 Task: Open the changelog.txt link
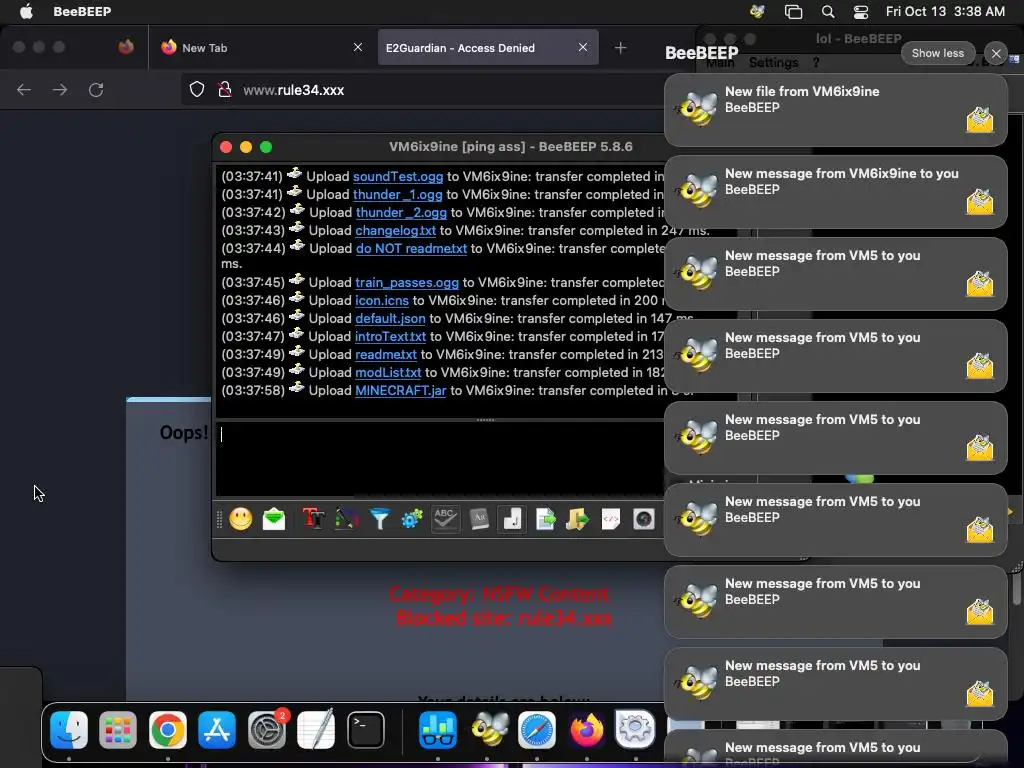tap(395, 231)
